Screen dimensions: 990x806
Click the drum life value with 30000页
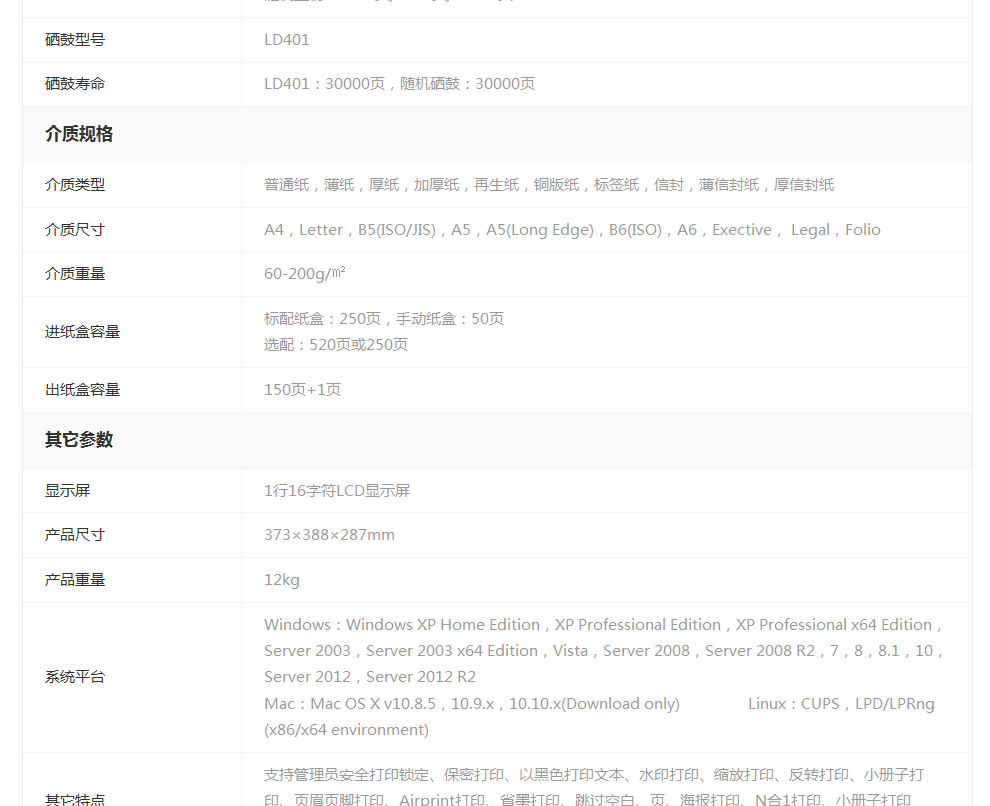[399, 84]
